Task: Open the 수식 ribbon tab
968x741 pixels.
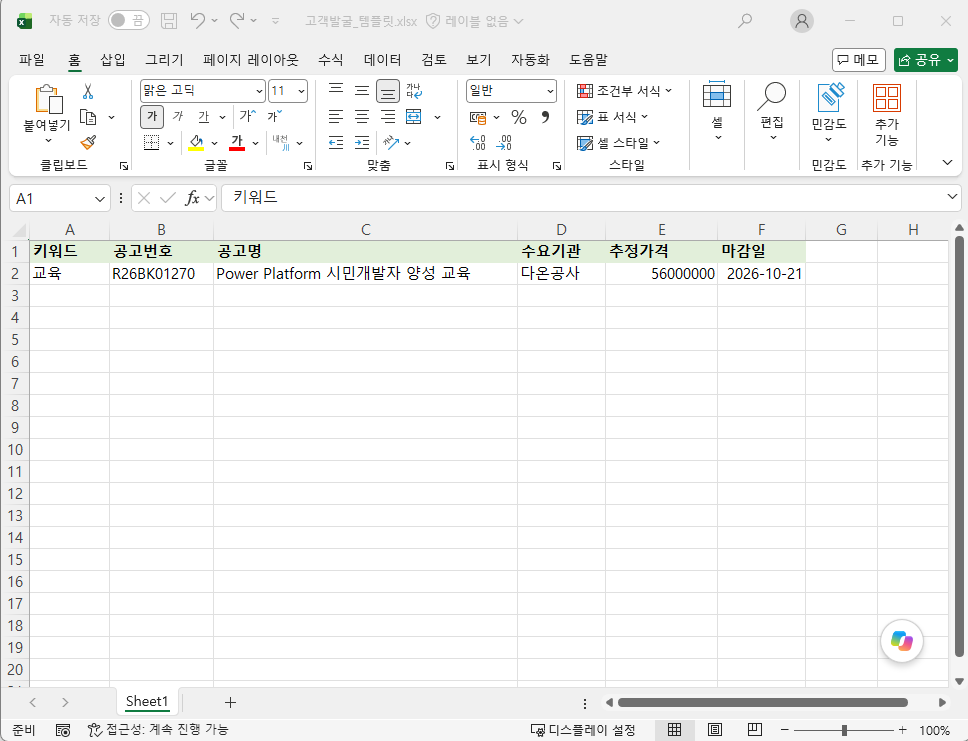Action: click(330, 59)
